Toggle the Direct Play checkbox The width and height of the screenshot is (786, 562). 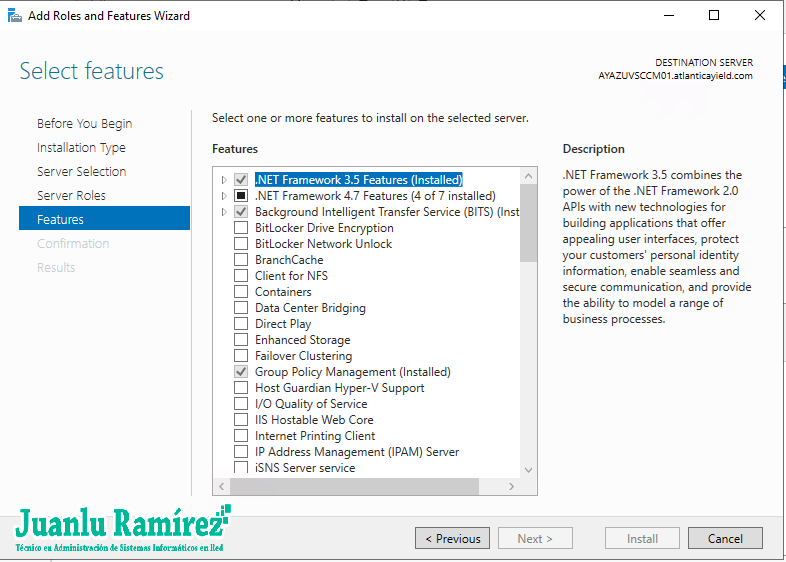[x=241, y=324]
